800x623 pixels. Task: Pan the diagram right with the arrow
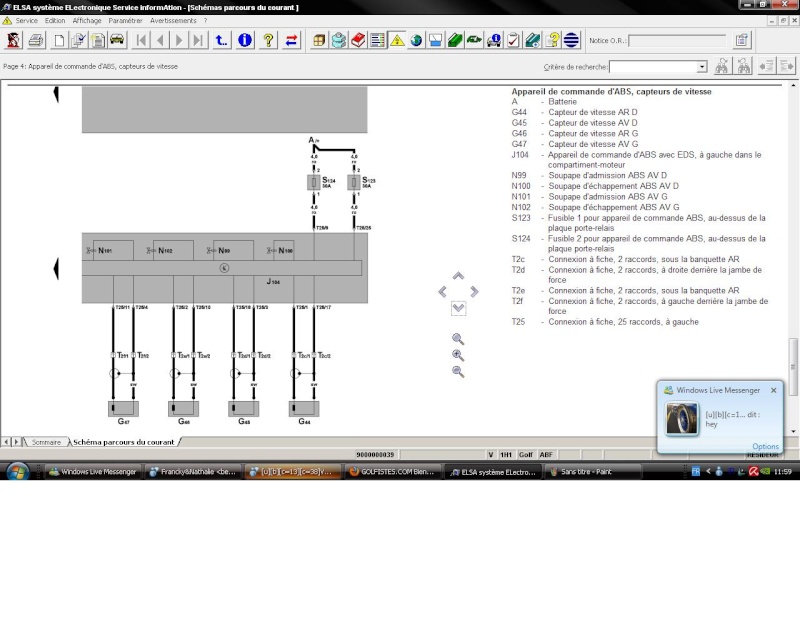[x=474, y=291]
